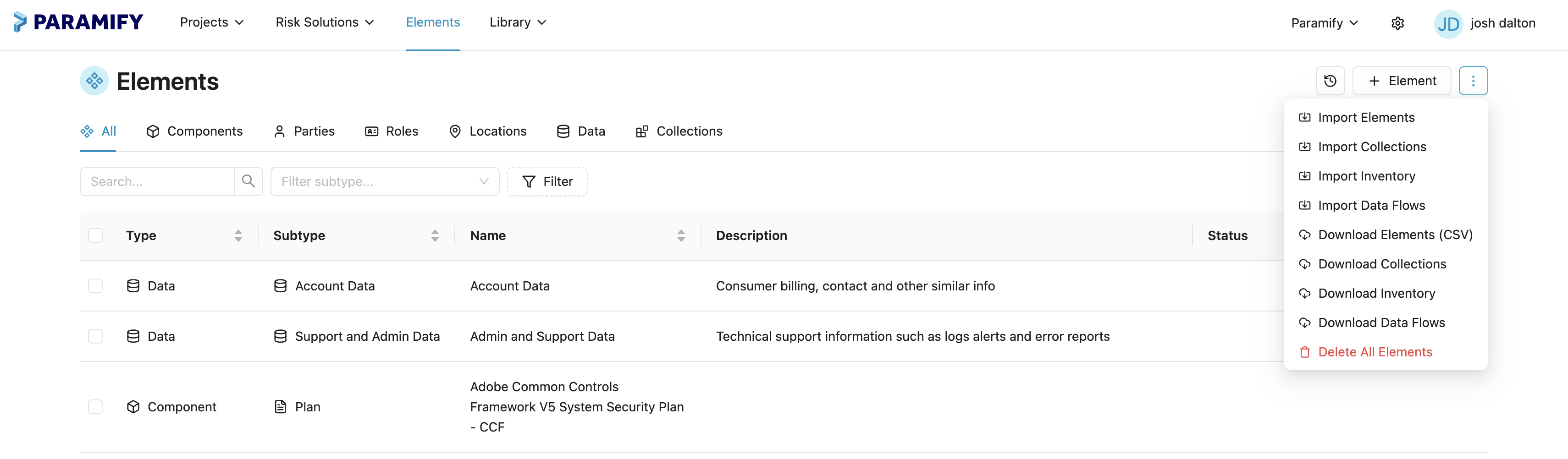Viewport: 1568px width, 459px height.
Task: Select the Import Data Flows menu entry
Action: click(1371, 205)
